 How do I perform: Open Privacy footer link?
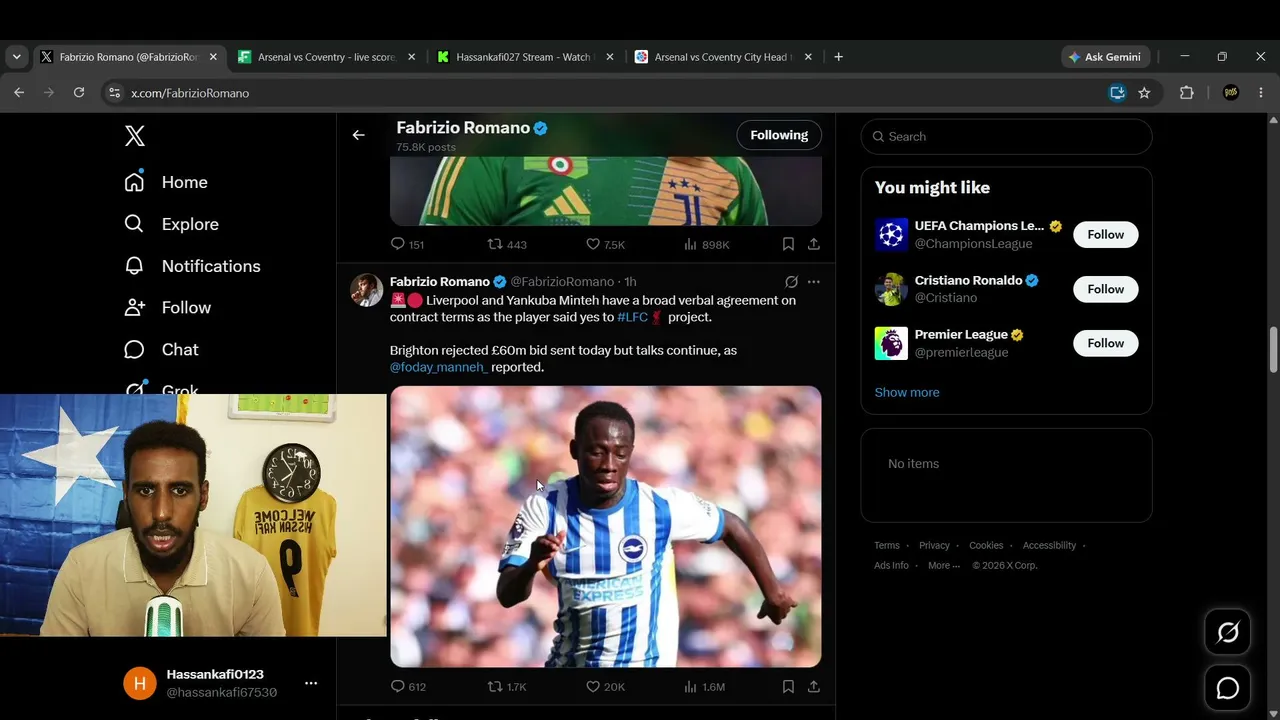pyautogui.click(x=934, y=546)
